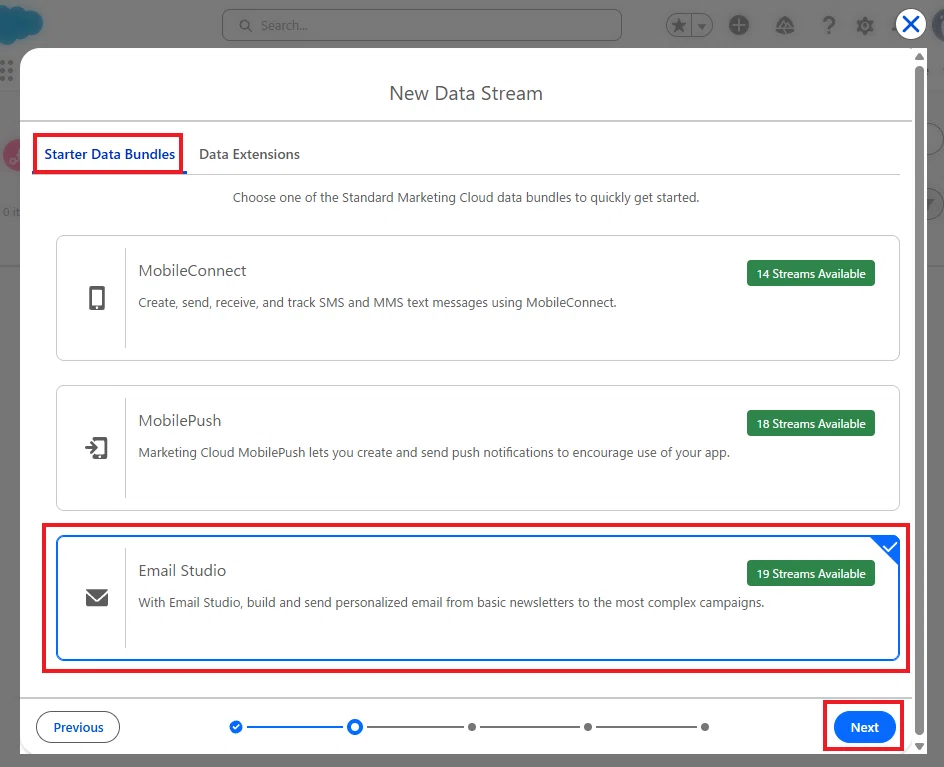Click the dialog scrollbar up arrow
944x767 pixels.
[x=919, y=57]
